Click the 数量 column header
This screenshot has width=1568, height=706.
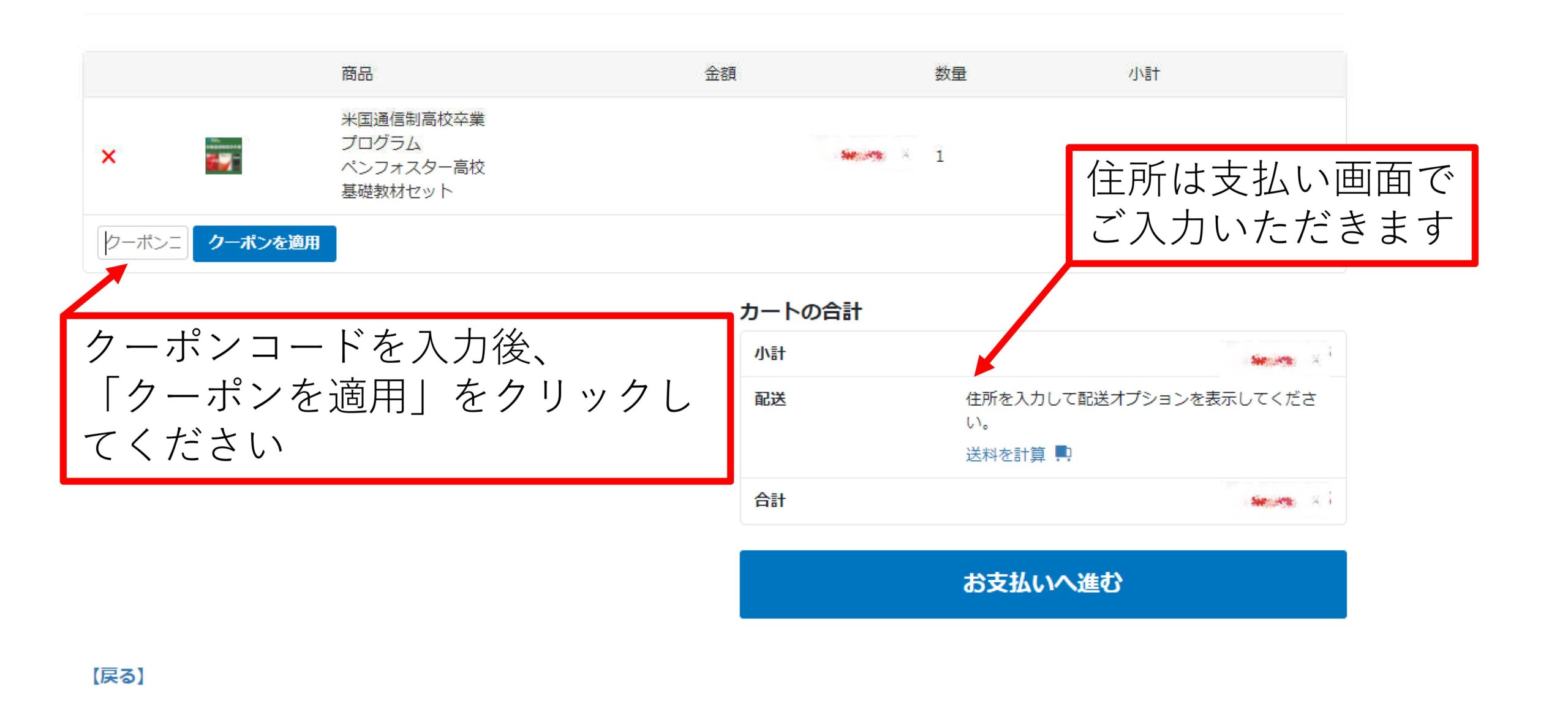pyautogui.click(x=950, y=74)
